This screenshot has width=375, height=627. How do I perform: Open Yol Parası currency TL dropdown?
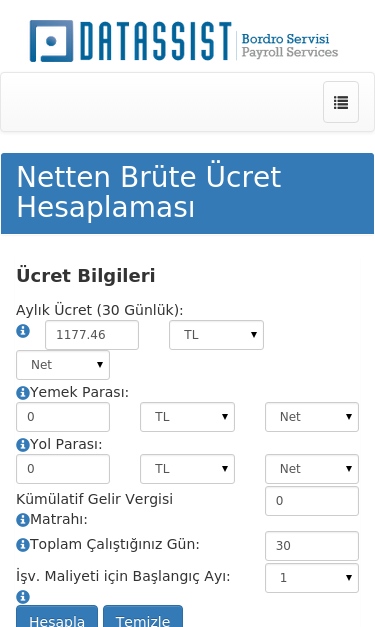coord(187,469)
